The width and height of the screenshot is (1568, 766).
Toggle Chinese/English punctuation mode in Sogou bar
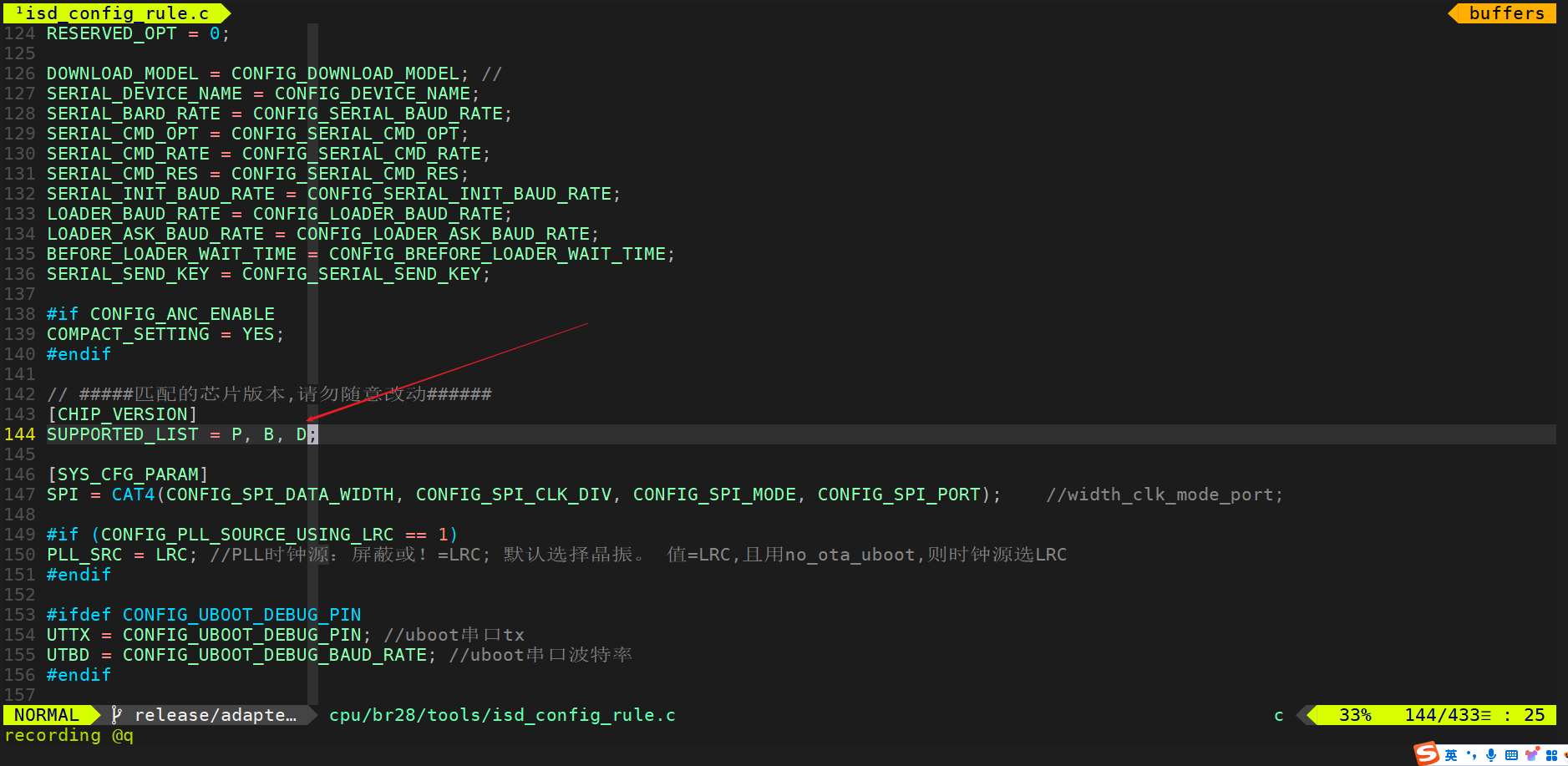1471,755
